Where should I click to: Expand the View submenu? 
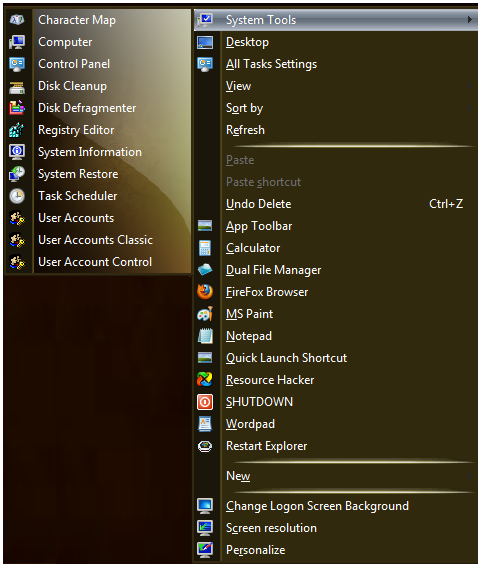point(469,86)
